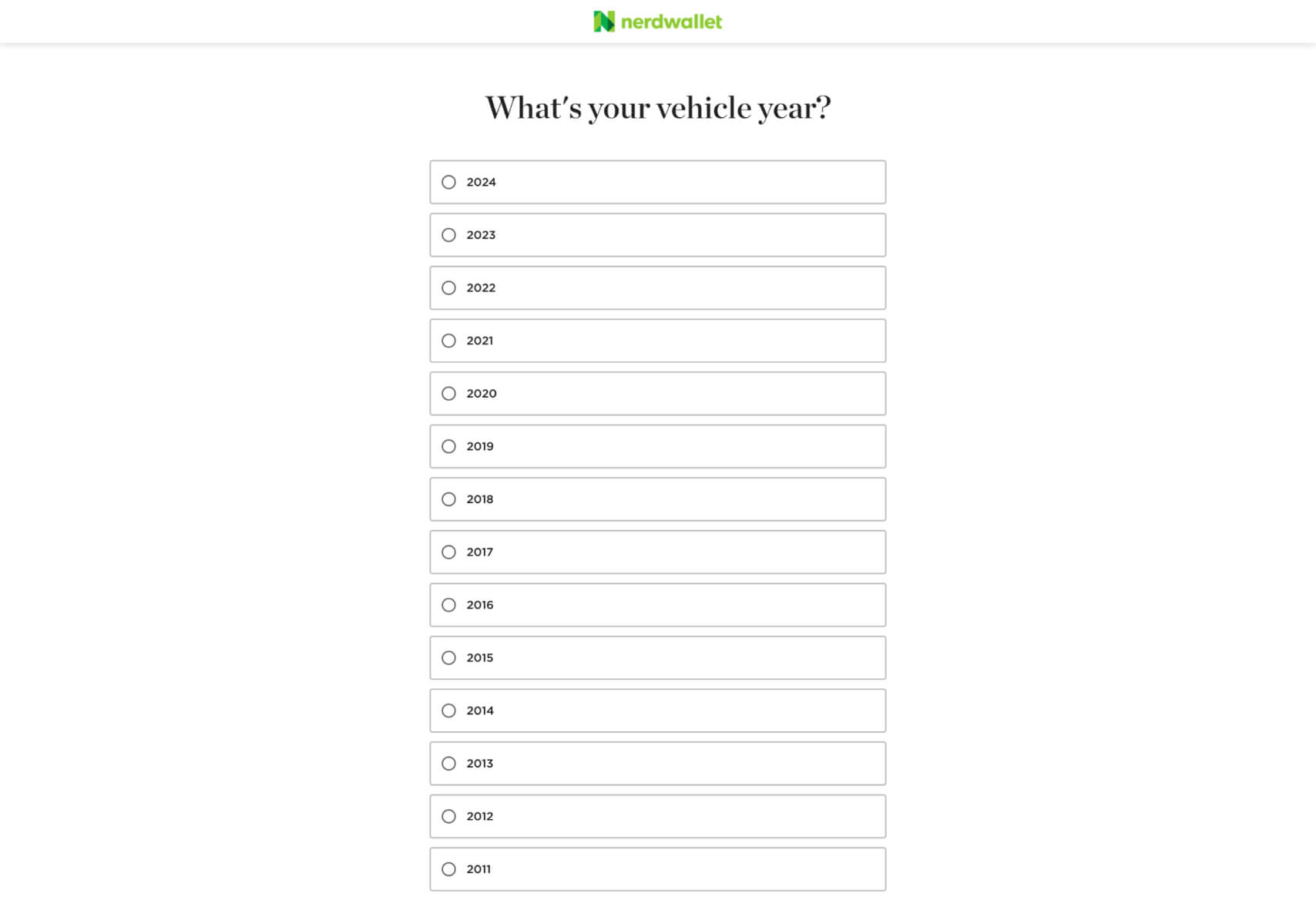
Task: Click the 2016 option row
Action: [x=658, y=605]
